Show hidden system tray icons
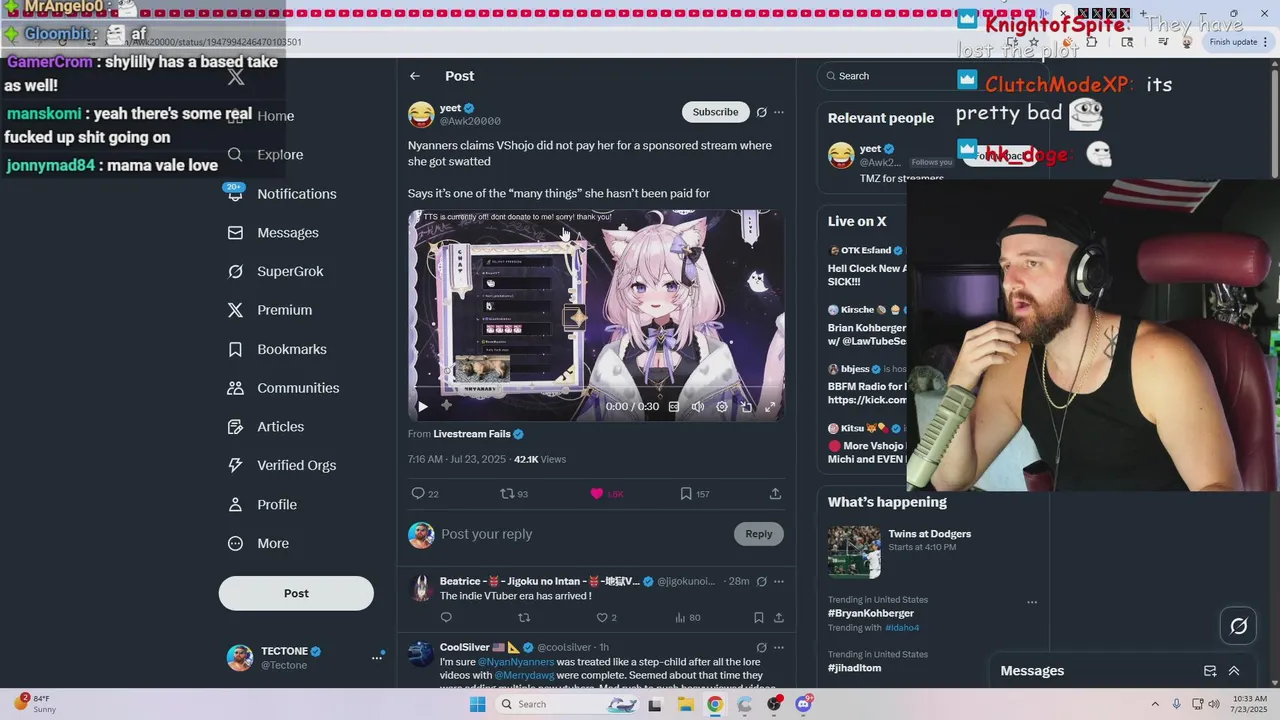 pyautogui.click(x=1155, y=704)
